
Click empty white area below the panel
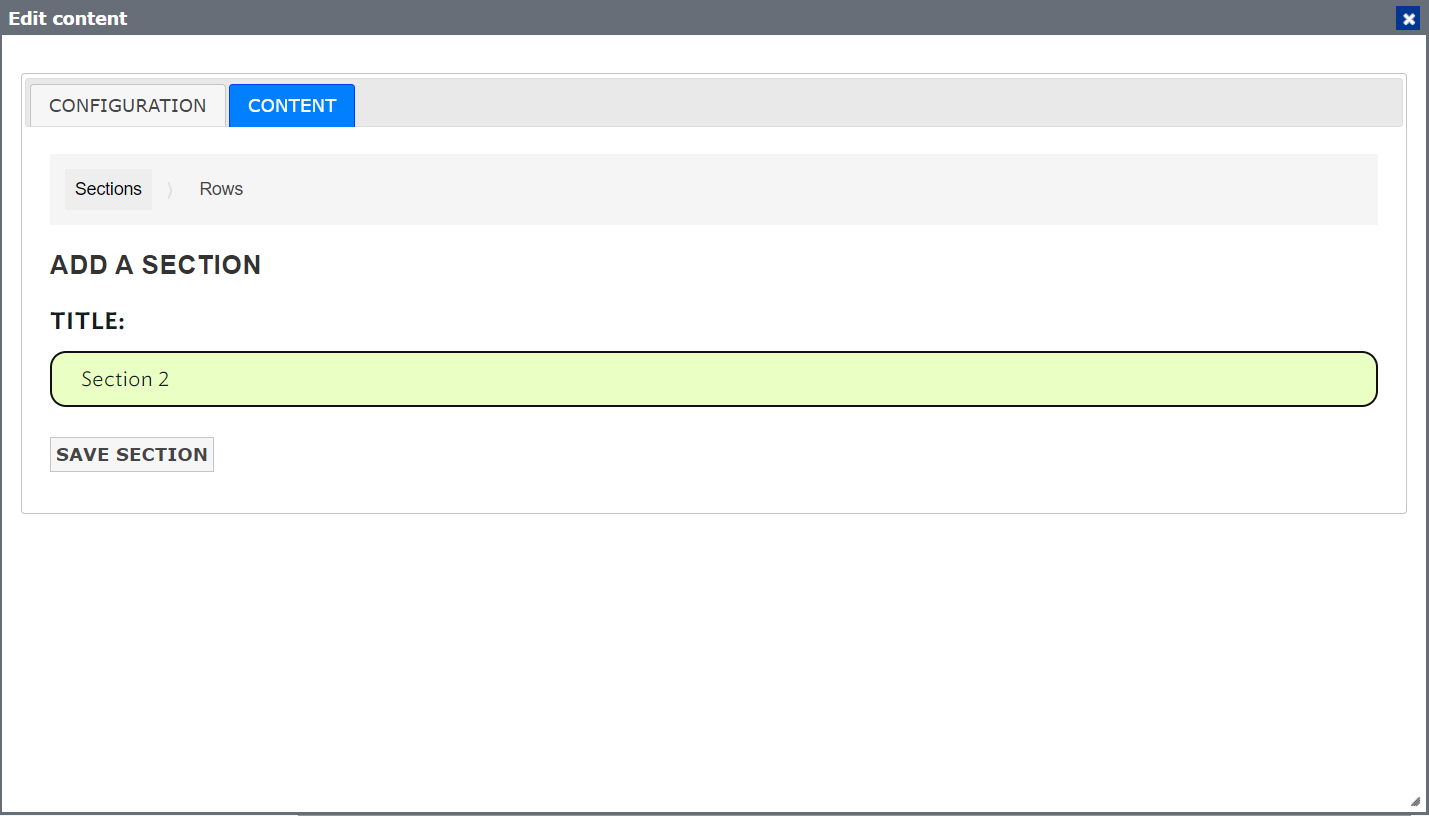coord(714,660)
